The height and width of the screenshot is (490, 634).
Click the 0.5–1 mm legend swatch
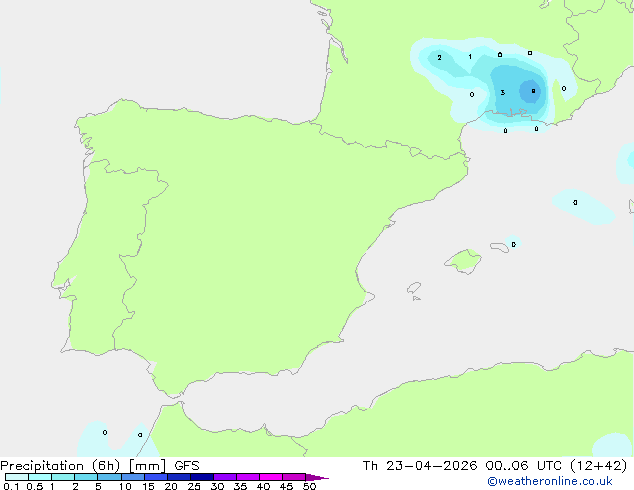coord(40,477)
